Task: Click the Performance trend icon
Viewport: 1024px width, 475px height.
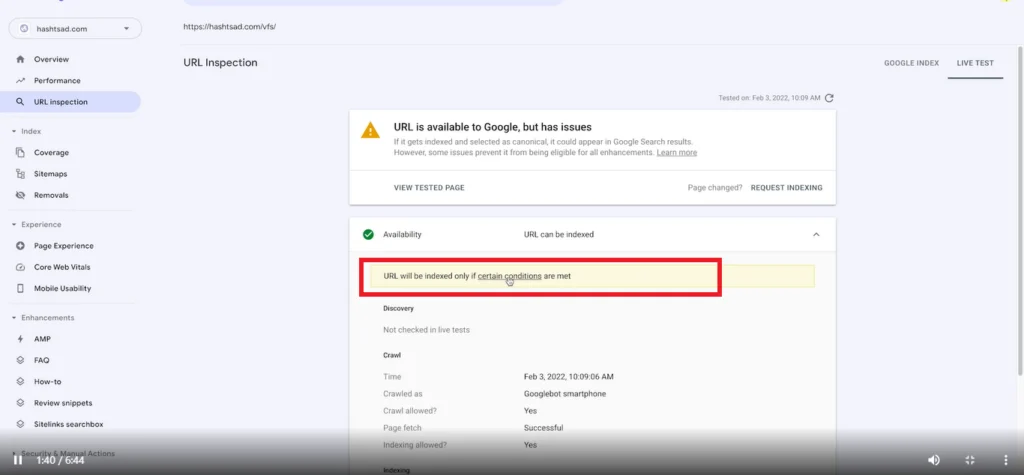Action: [20, 81]
